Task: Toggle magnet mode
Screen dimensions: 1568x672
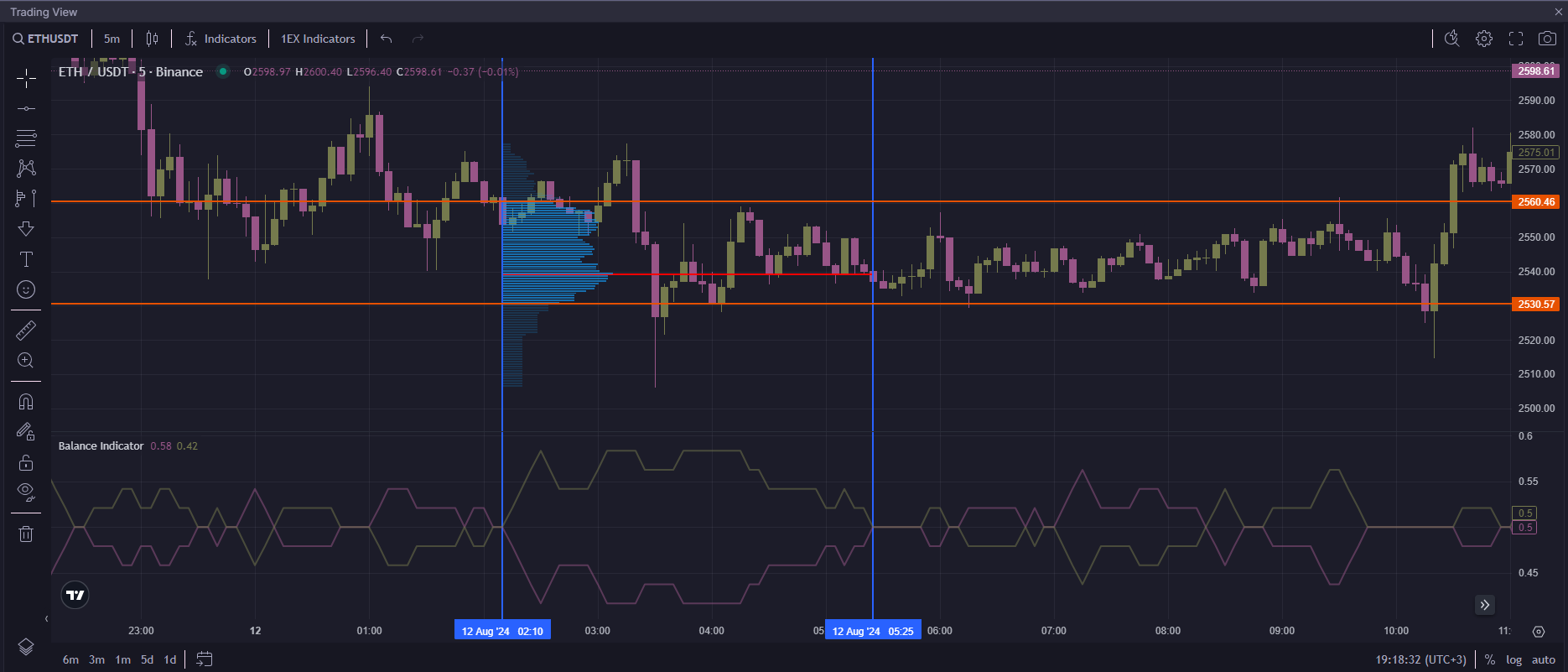Action: click(26, 402)
